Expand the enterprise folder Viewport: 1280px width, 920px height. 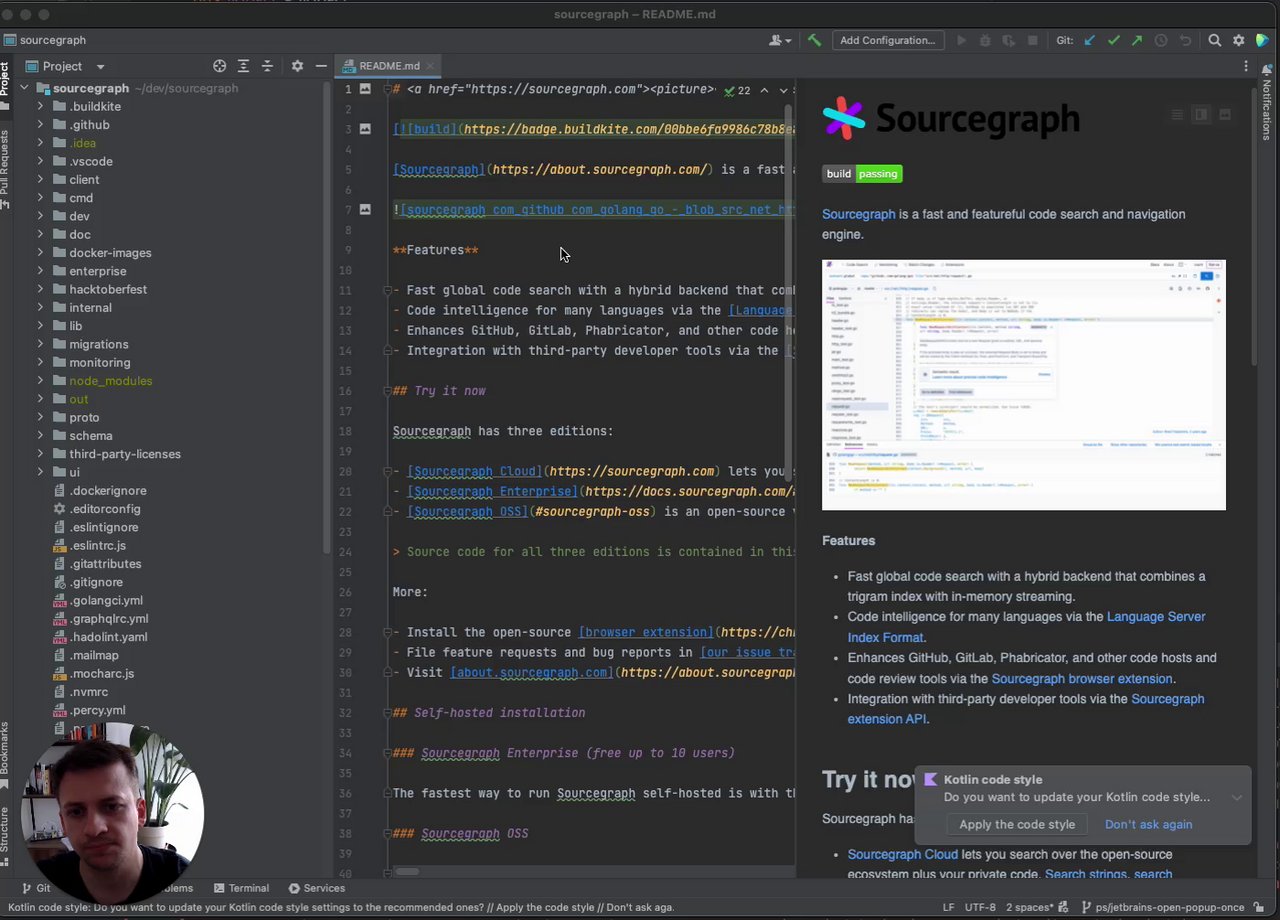pos(40,271)
